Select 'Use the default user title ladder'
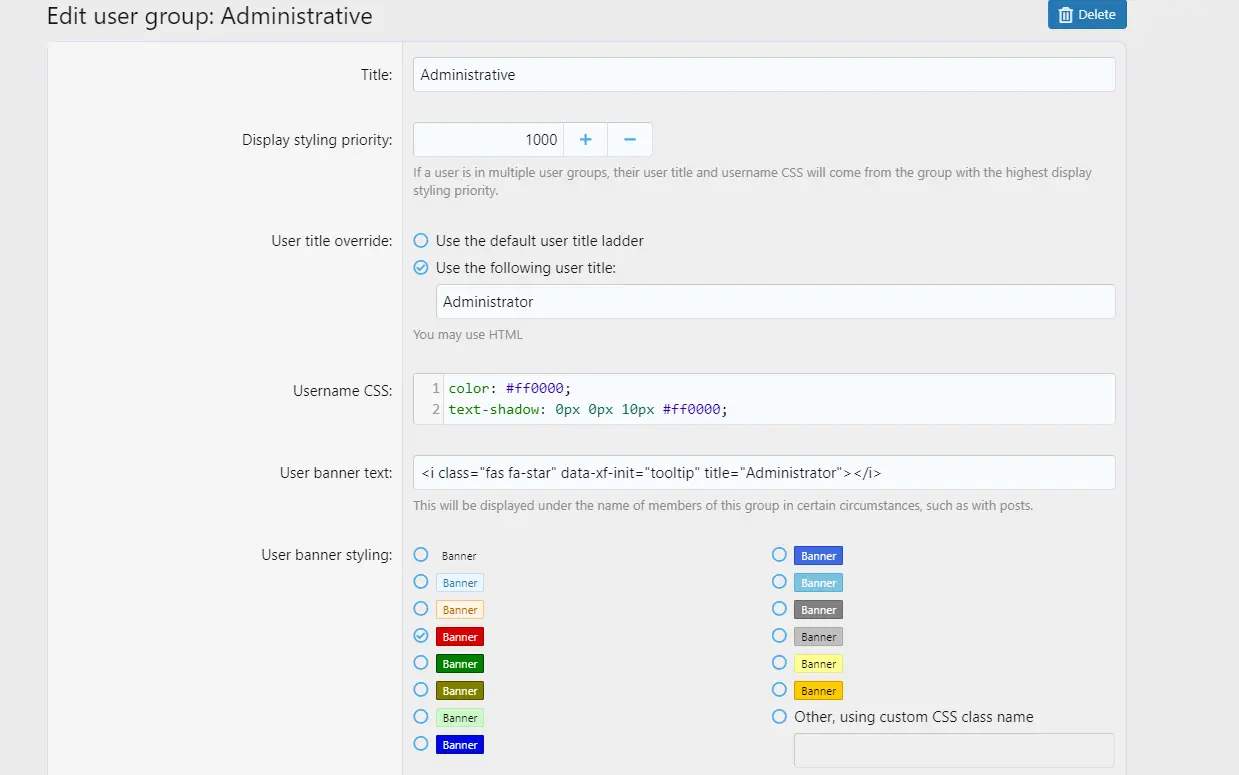1239x775 pixels. tap(421, 241)
